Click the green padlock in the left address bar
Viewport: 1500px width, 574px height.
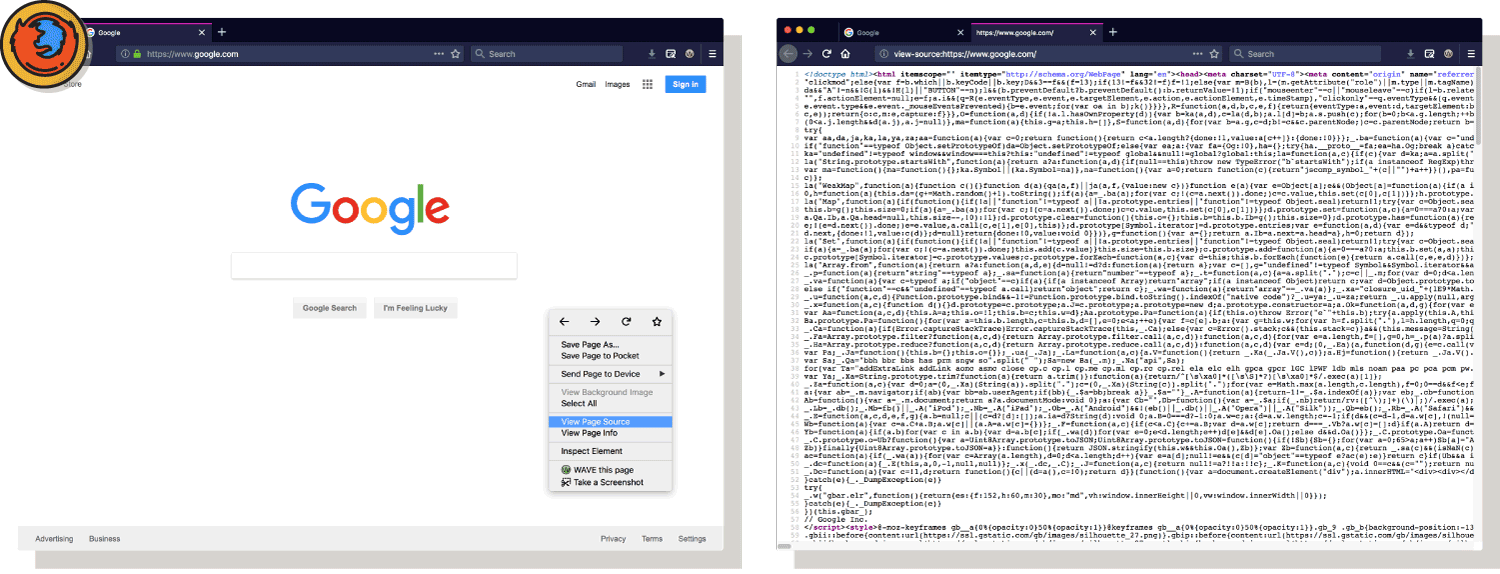coord(138,54)
